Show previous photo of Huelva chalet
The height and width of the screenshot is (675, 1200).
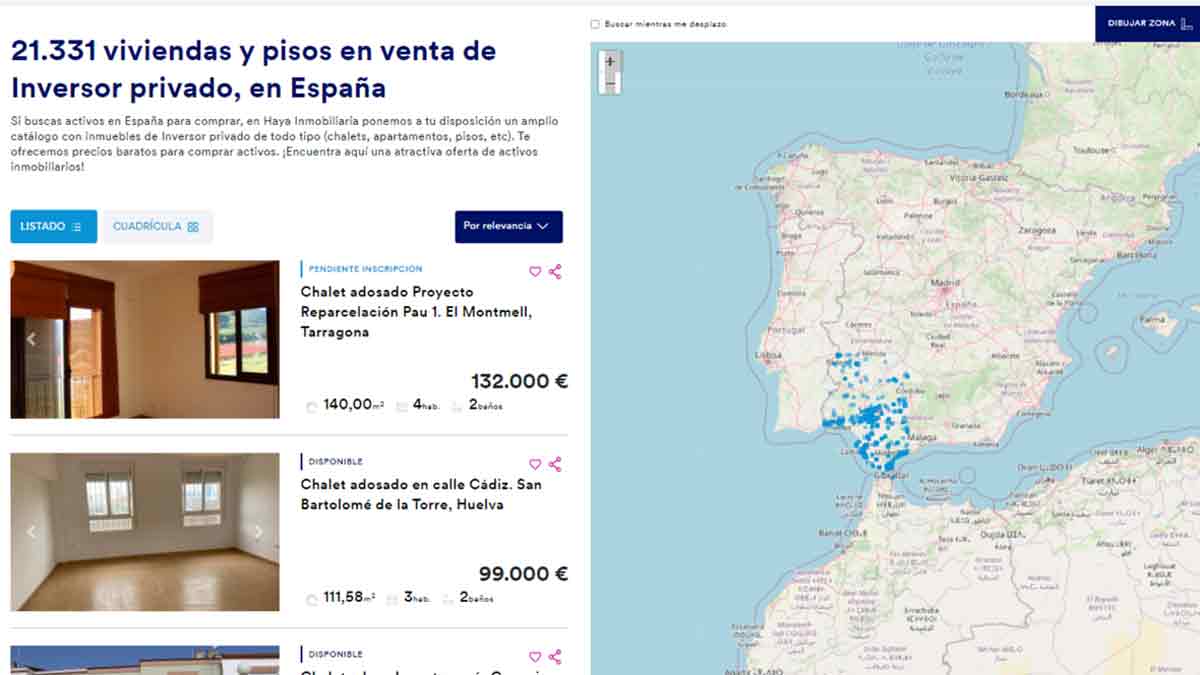click(x=31, y=532)
